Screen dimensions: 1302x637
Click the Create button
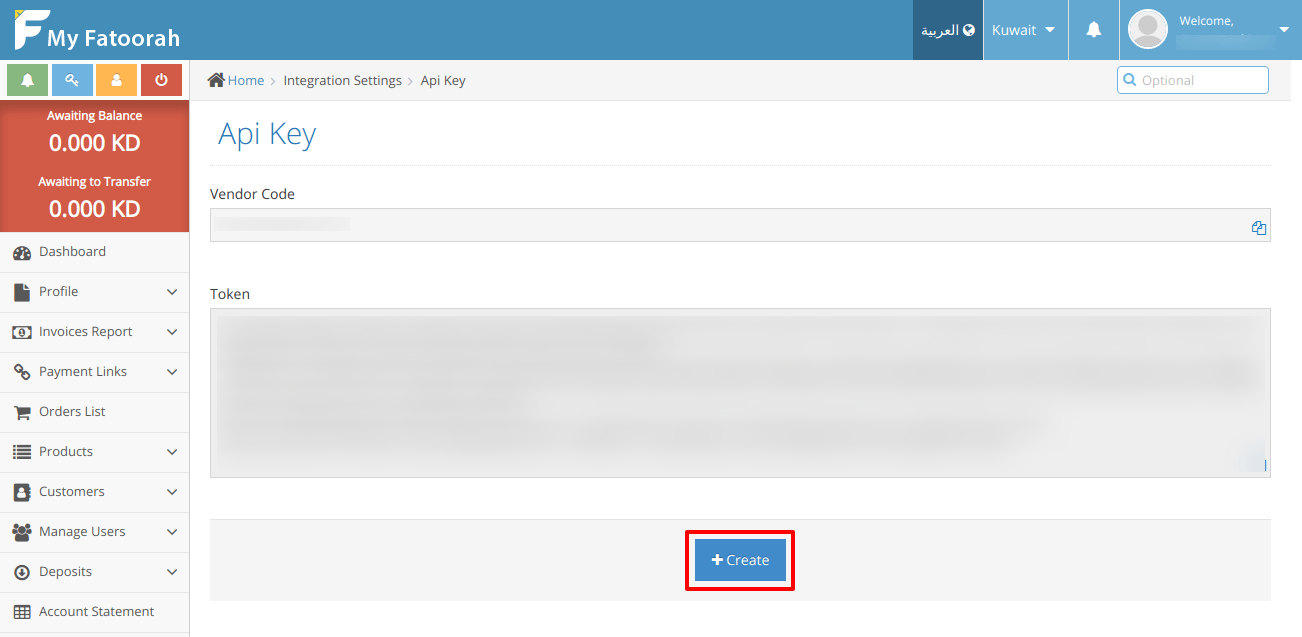point(740,560)
